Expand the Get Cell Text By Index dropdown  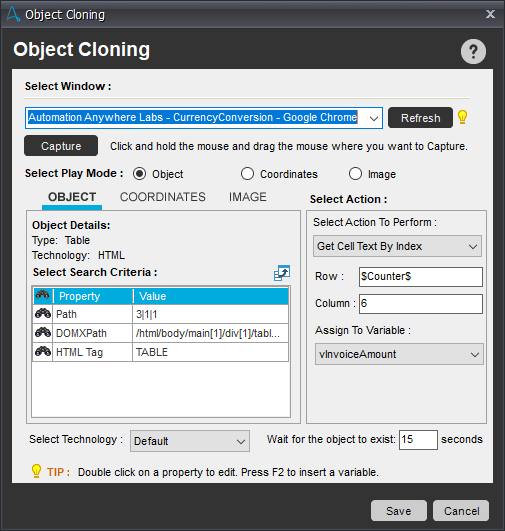coord(397,246)
